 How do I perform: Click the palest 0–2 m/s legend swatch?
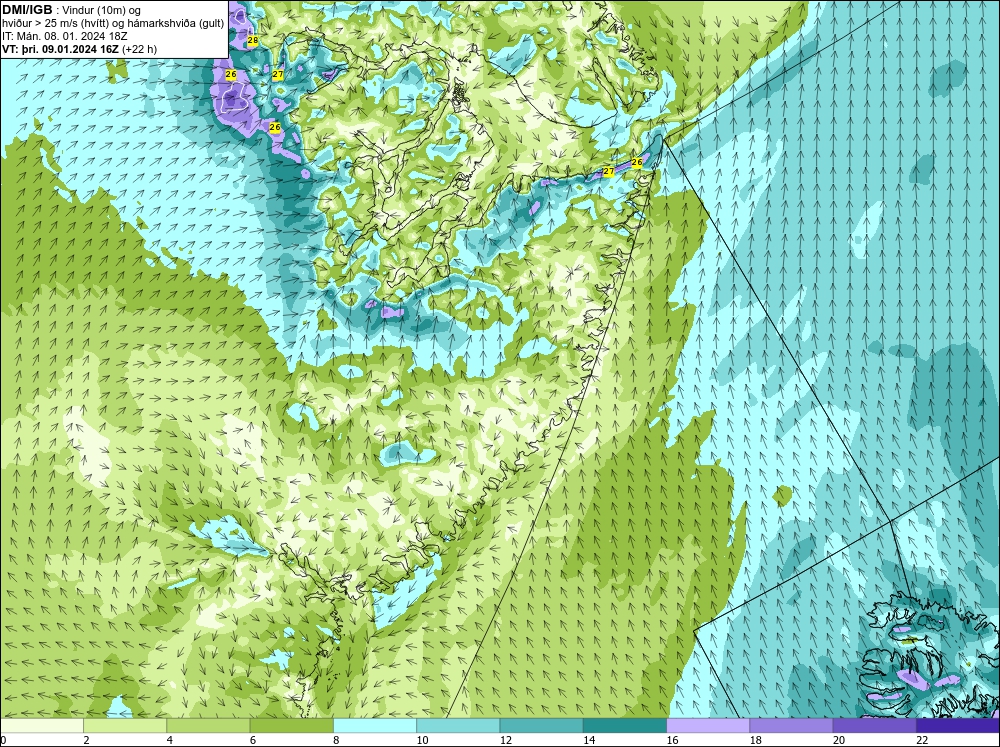pos(41,726)
